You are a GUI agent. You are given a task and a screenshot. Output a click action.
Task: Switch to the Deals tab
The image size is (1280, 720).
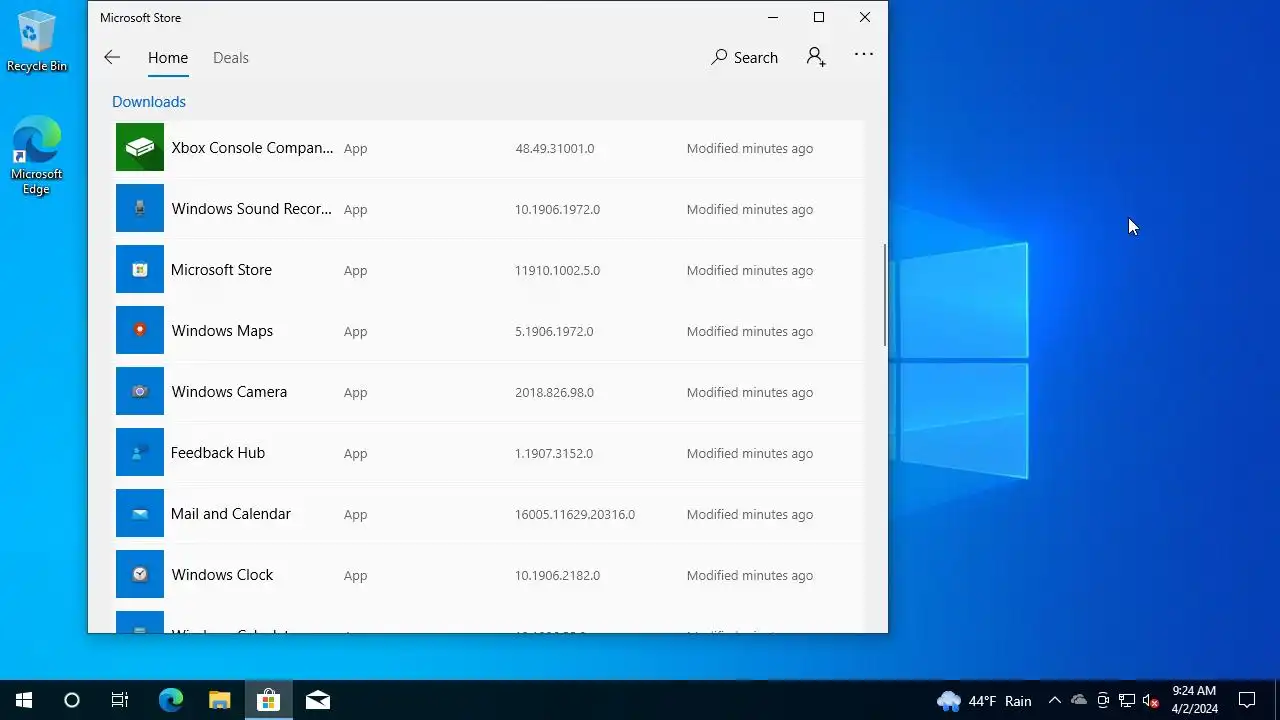coord(231,58)
